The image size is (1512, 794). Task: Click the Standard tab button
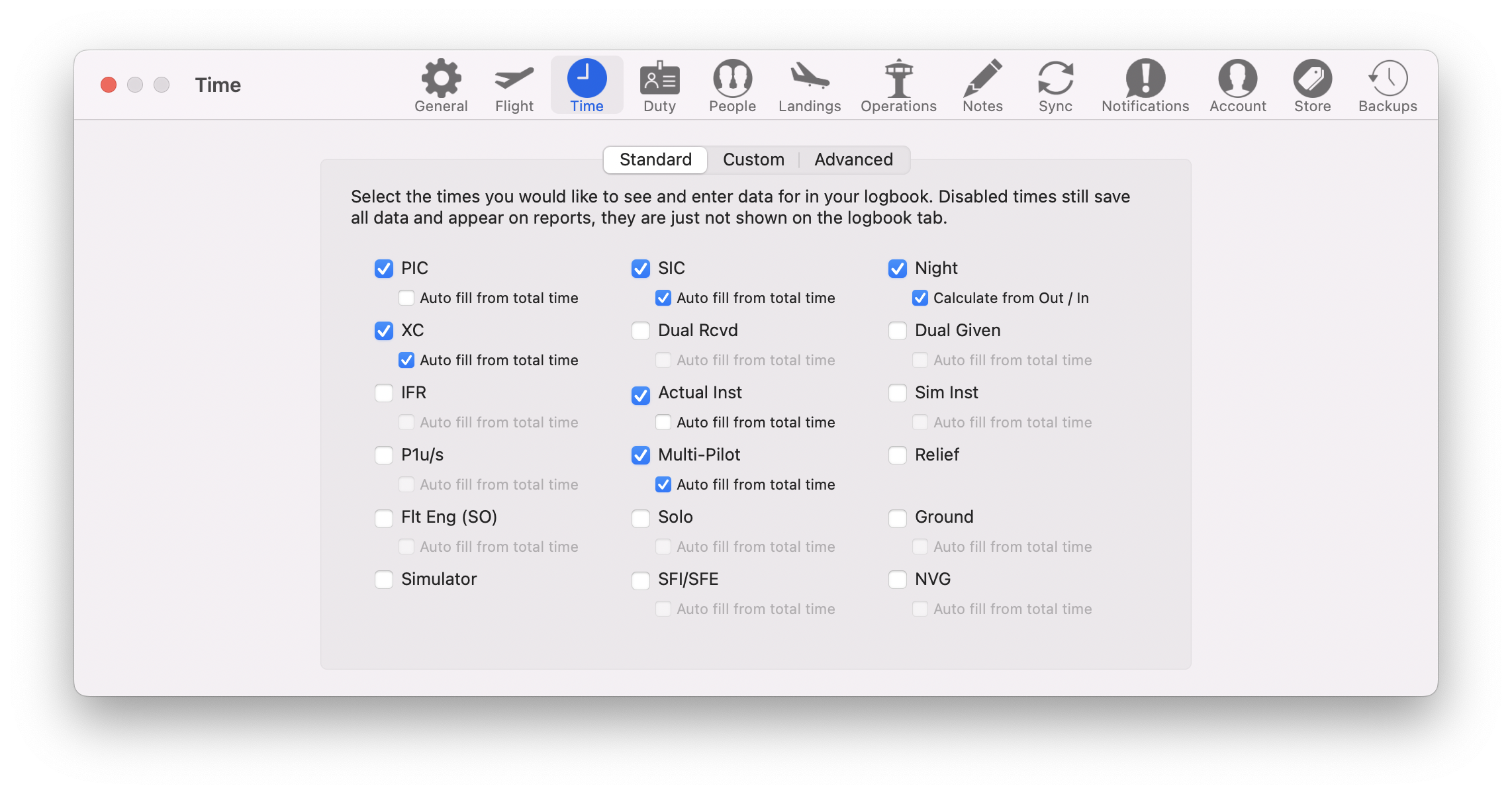pyautogui.click(x=655, y=159)
